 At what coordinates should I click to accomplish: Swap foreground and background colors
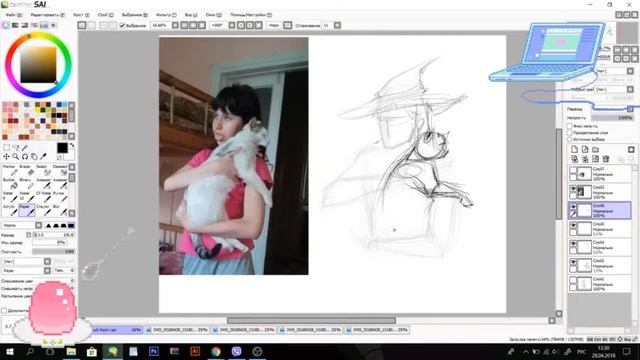pyautogui.click(x=72, y=145)
